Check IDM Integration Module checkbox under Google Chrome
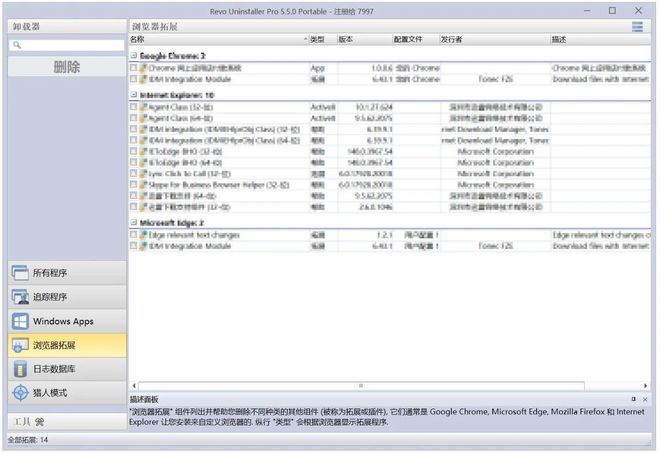The width and height of the screenshot is (660, 453). [133, 79]
